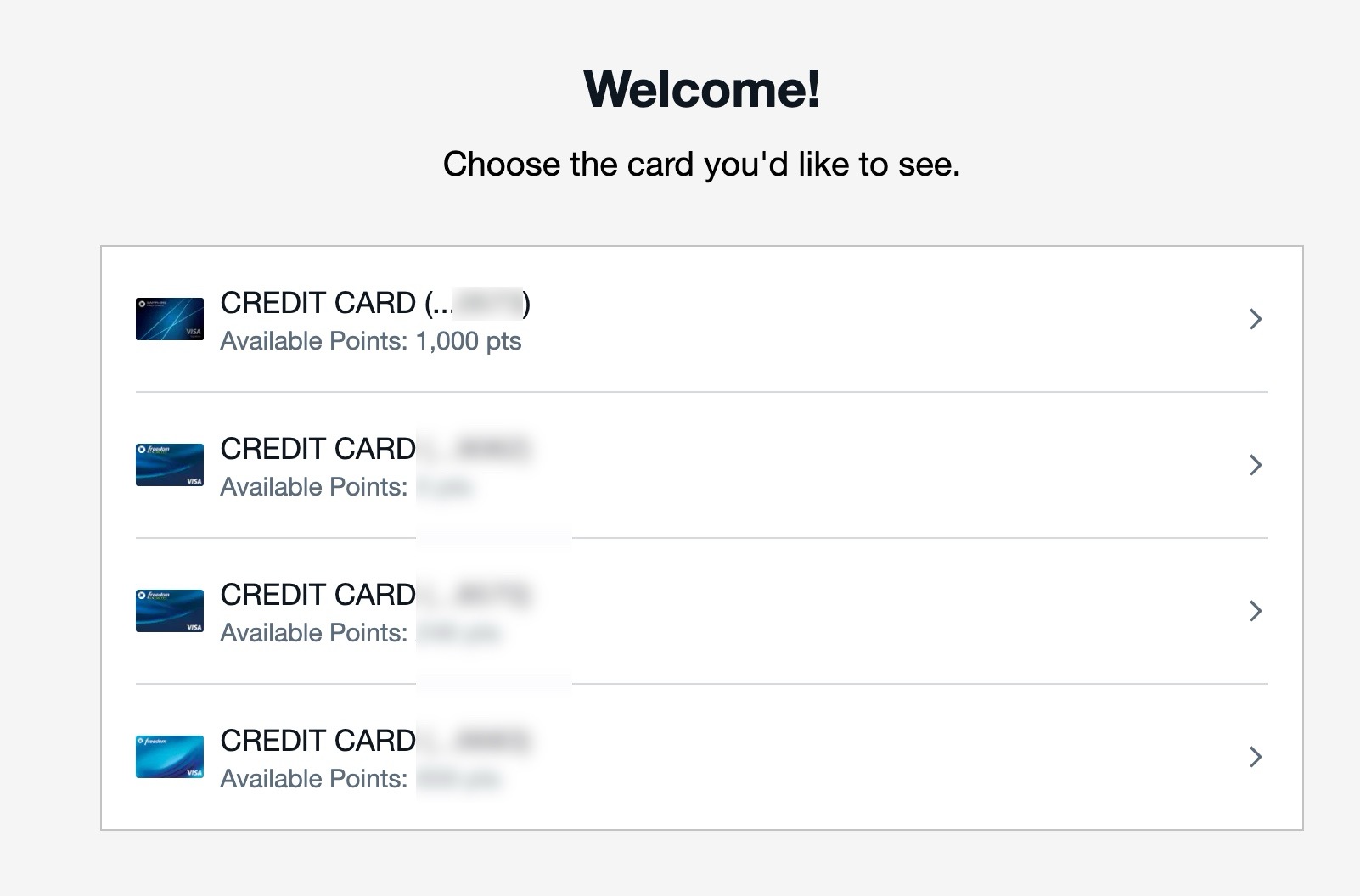Open the bottom card via its chevron arrow
The image size is (1360, 896).
pos(1254,757)
